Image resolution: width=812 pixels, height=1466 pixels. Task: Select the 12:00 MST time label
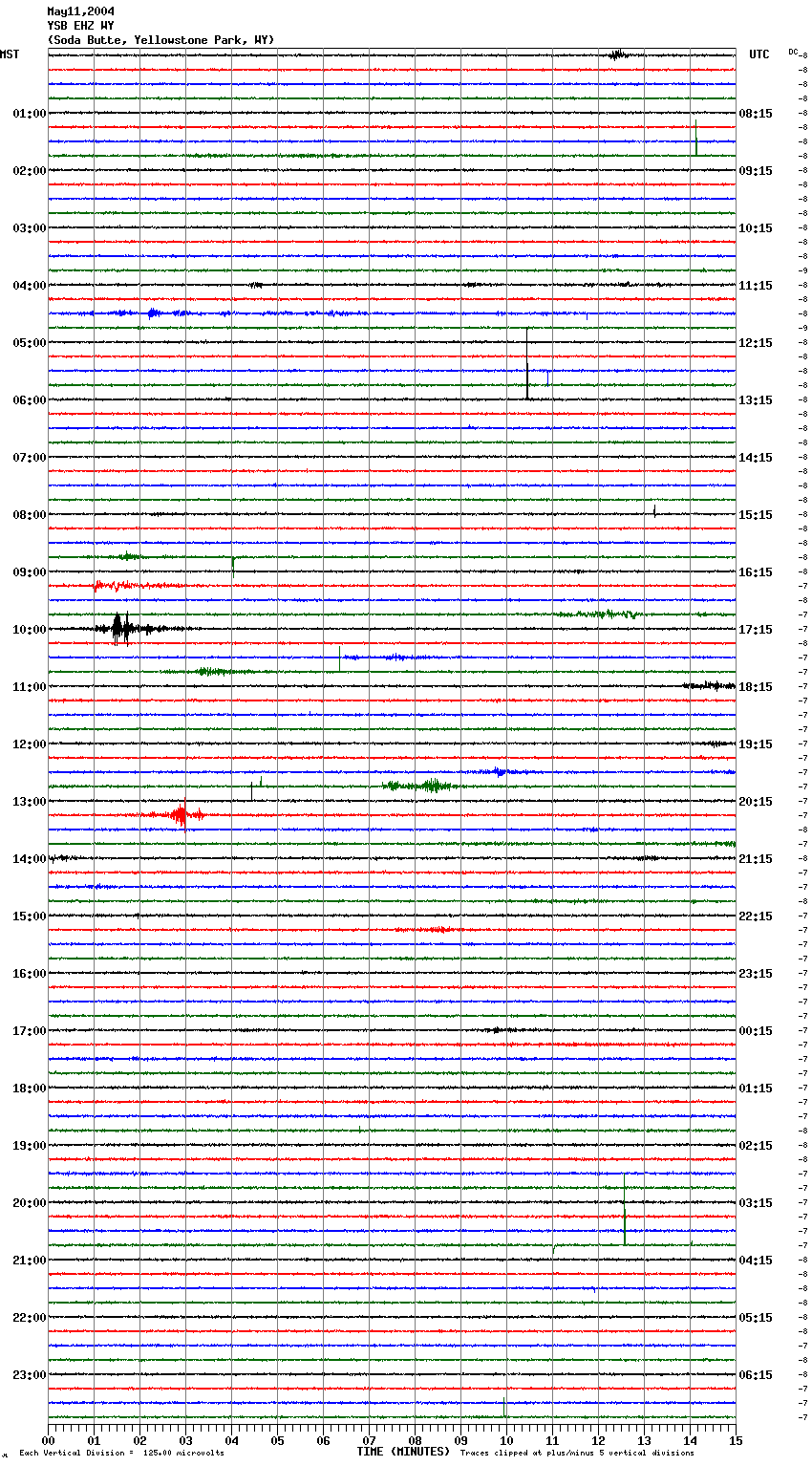tap(30, 744)
